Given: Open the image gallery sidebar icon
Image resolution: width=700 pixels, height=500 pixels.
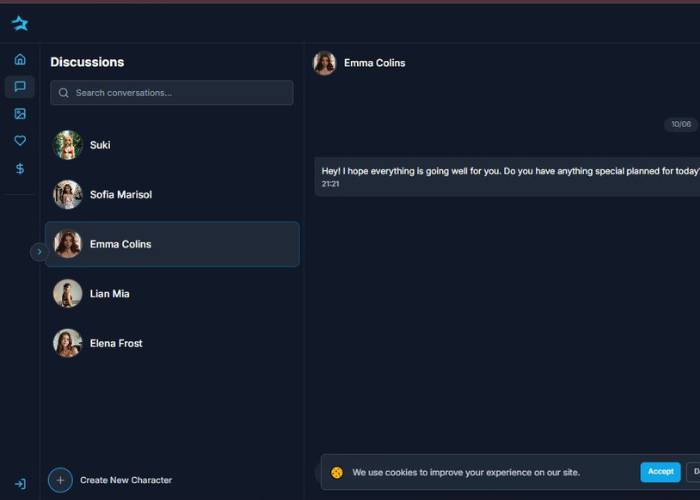Looking at the screenshot, I should click(20, 114).
